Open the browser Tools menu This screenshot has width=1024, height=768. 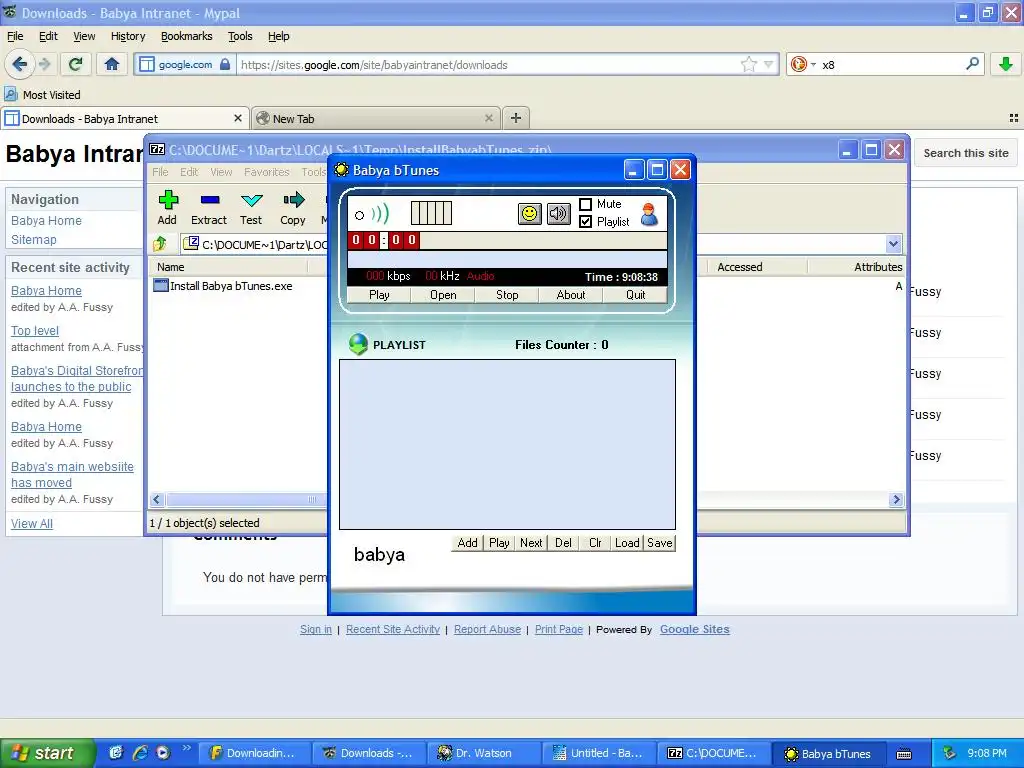coord(240,36)
